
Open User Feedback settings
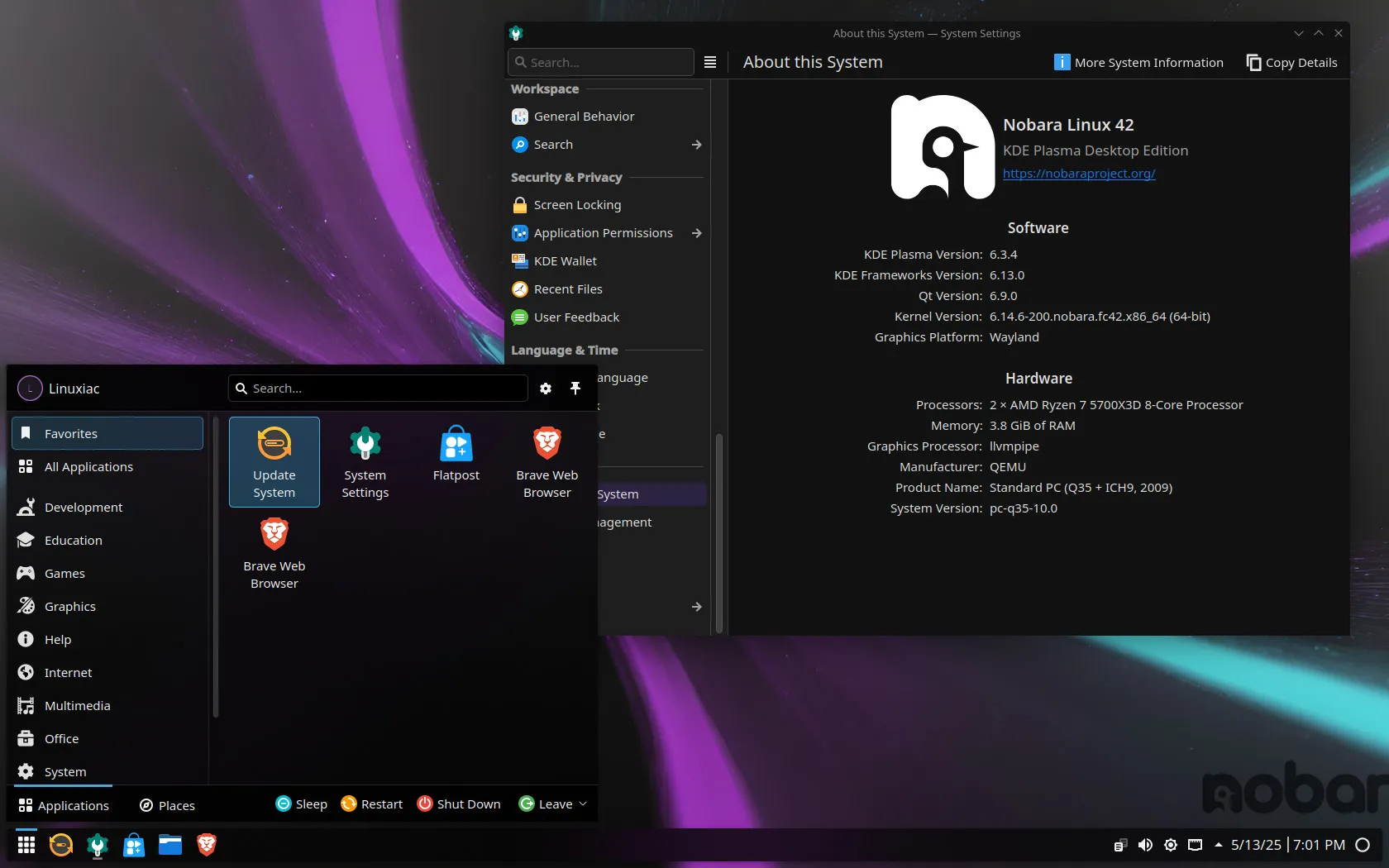(x=575, y=317)
